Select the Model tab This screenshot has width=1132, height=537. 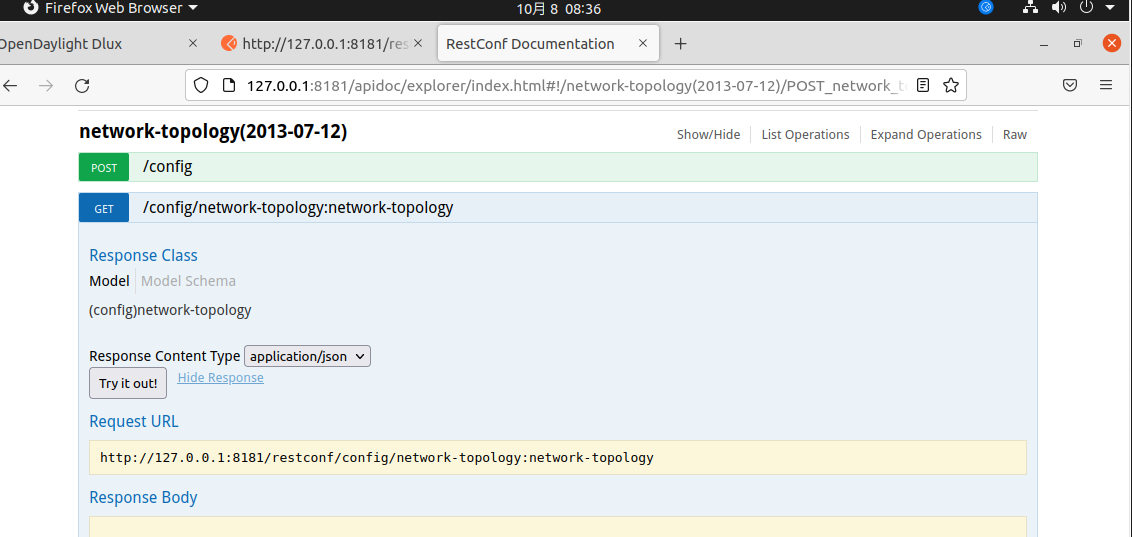click(x=109, y=281)
